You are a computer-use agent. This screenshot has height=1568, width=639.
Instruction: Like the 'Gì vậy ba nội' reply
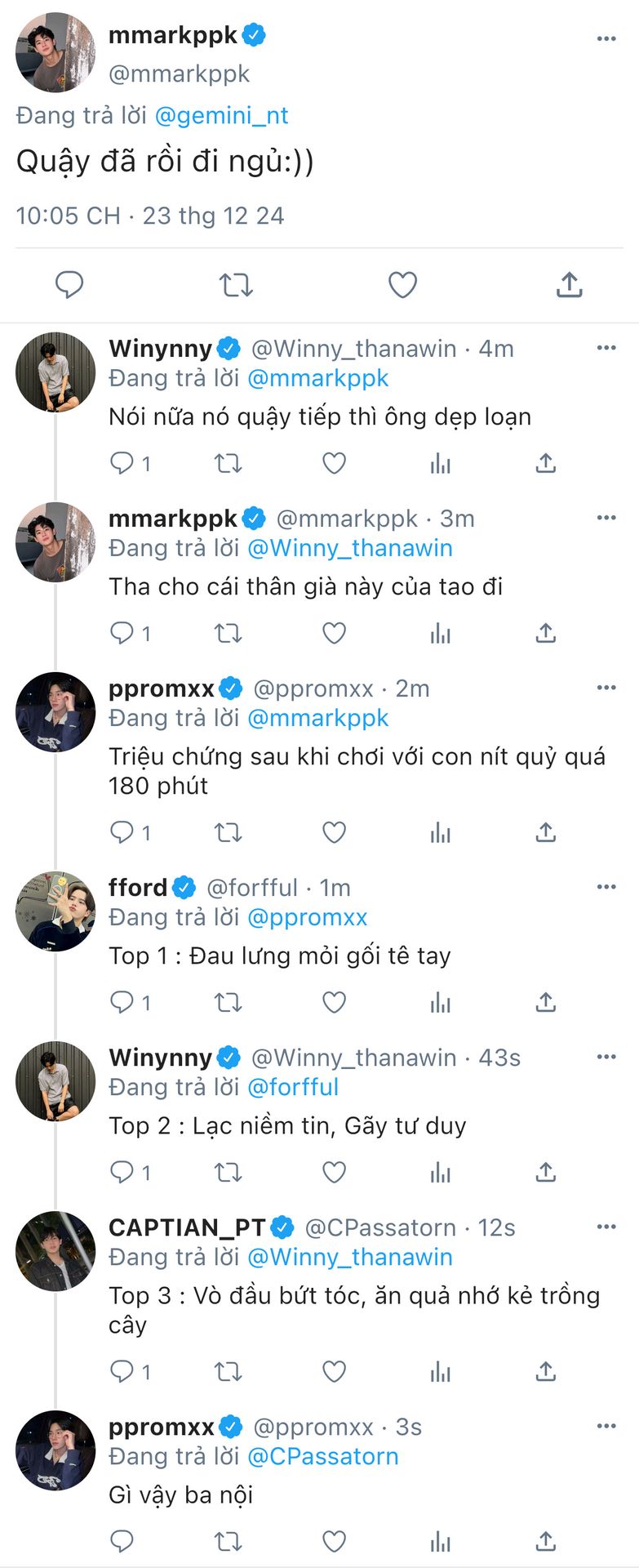[334, 1541]
